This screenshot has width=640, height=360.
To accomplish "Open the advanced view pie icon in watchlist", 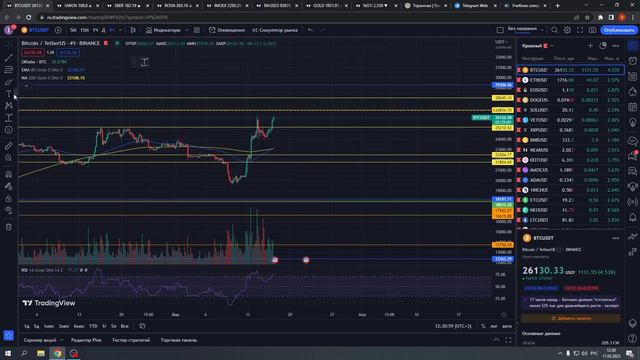I will (603, 46).
